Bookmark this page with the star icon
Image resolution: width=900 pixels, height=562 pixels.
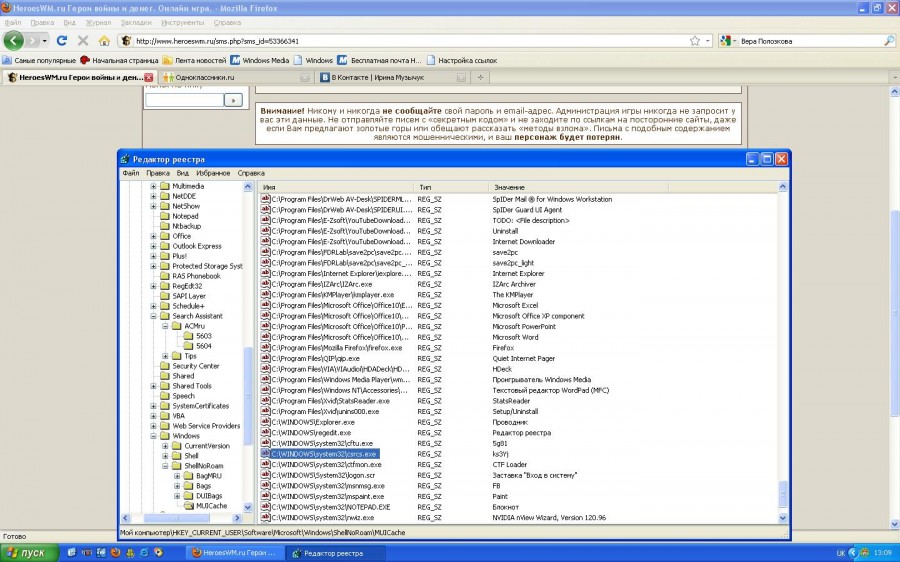click(x=695, y=41)
